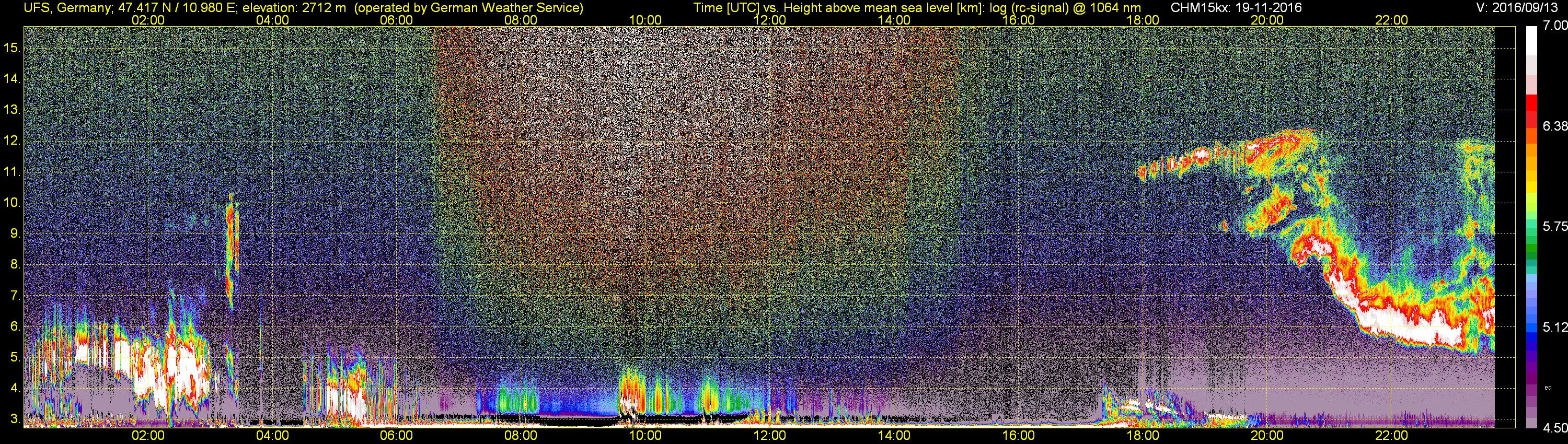The image size is (1568, 444).
Task: Click the 10 km height axis label
Action: pos(11,203)
